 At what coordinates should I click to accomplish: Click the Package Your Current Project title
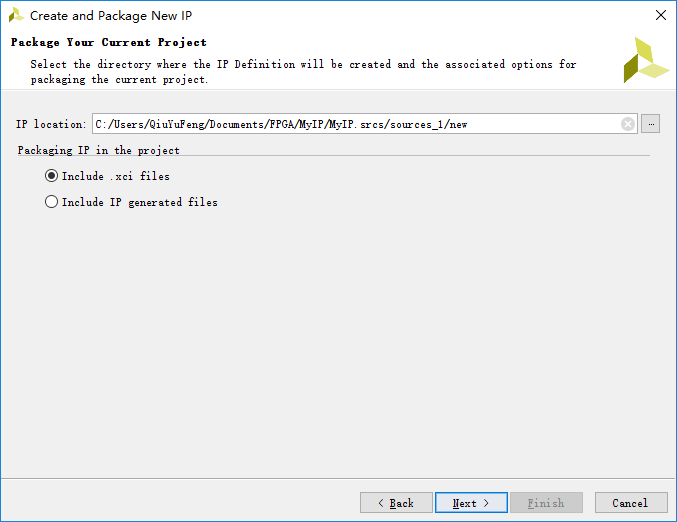109,42
